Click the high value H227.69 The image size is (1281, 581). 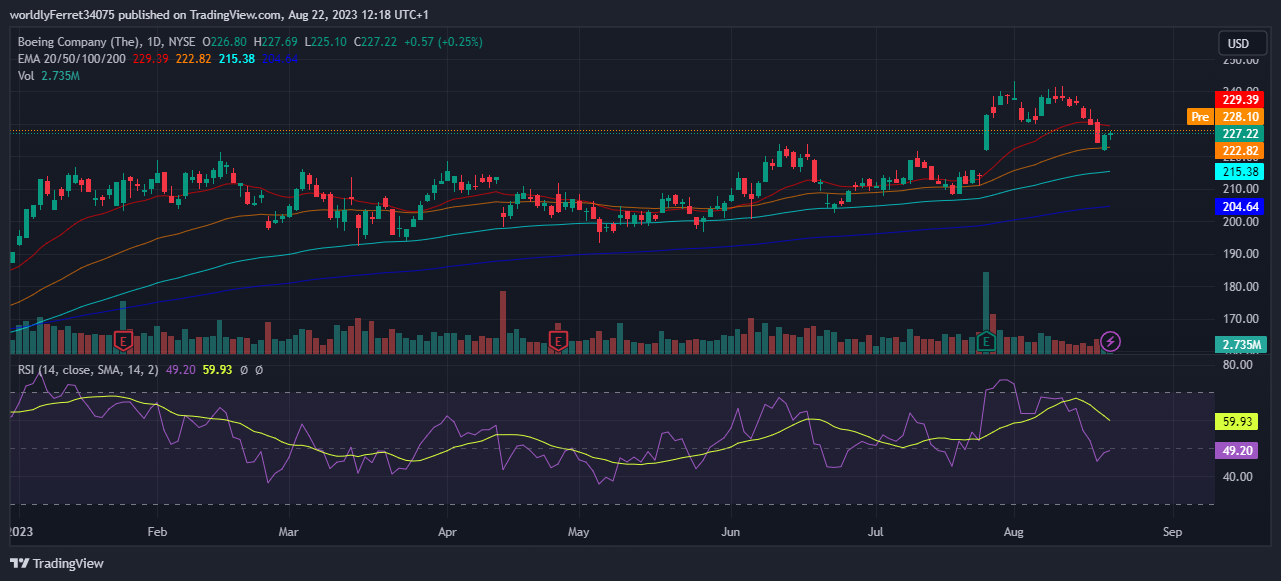pyautogui.click(x=277, y=43)
